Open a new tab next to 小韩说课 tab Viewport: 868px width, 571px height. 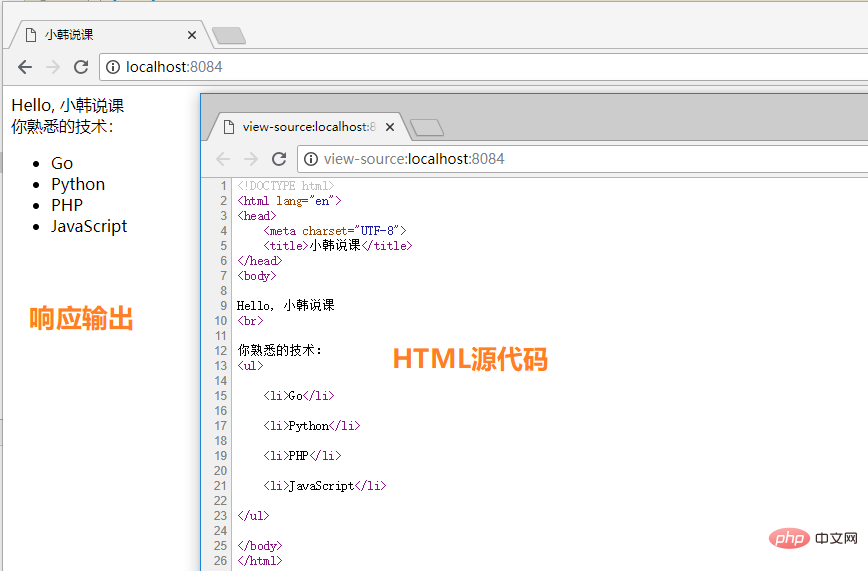[229, 36]
